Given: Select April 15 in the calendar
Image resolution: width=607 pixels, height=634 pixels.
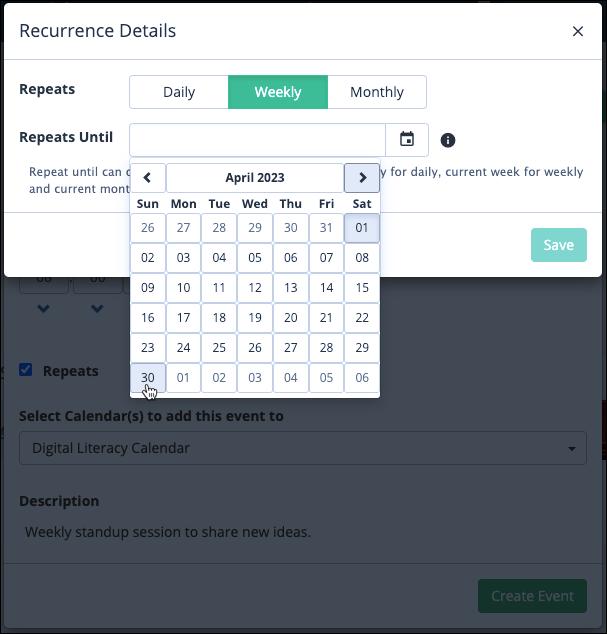Looking at the screenshot, I should pos(362,287).
